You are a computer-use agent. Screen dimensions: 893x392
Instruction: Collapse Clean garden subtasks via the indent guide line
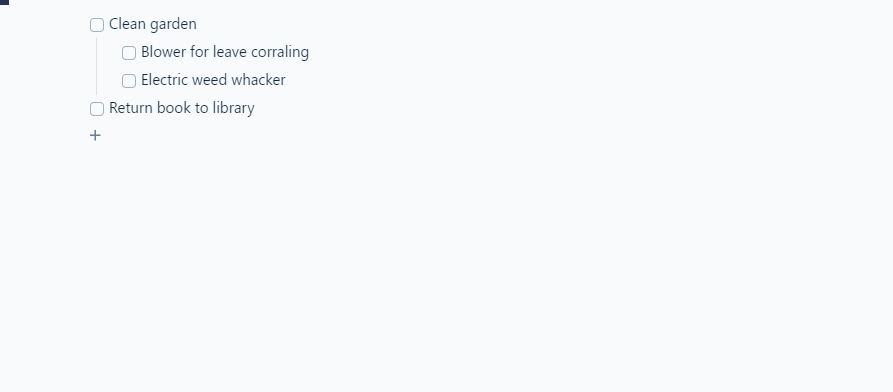[96, 66]
